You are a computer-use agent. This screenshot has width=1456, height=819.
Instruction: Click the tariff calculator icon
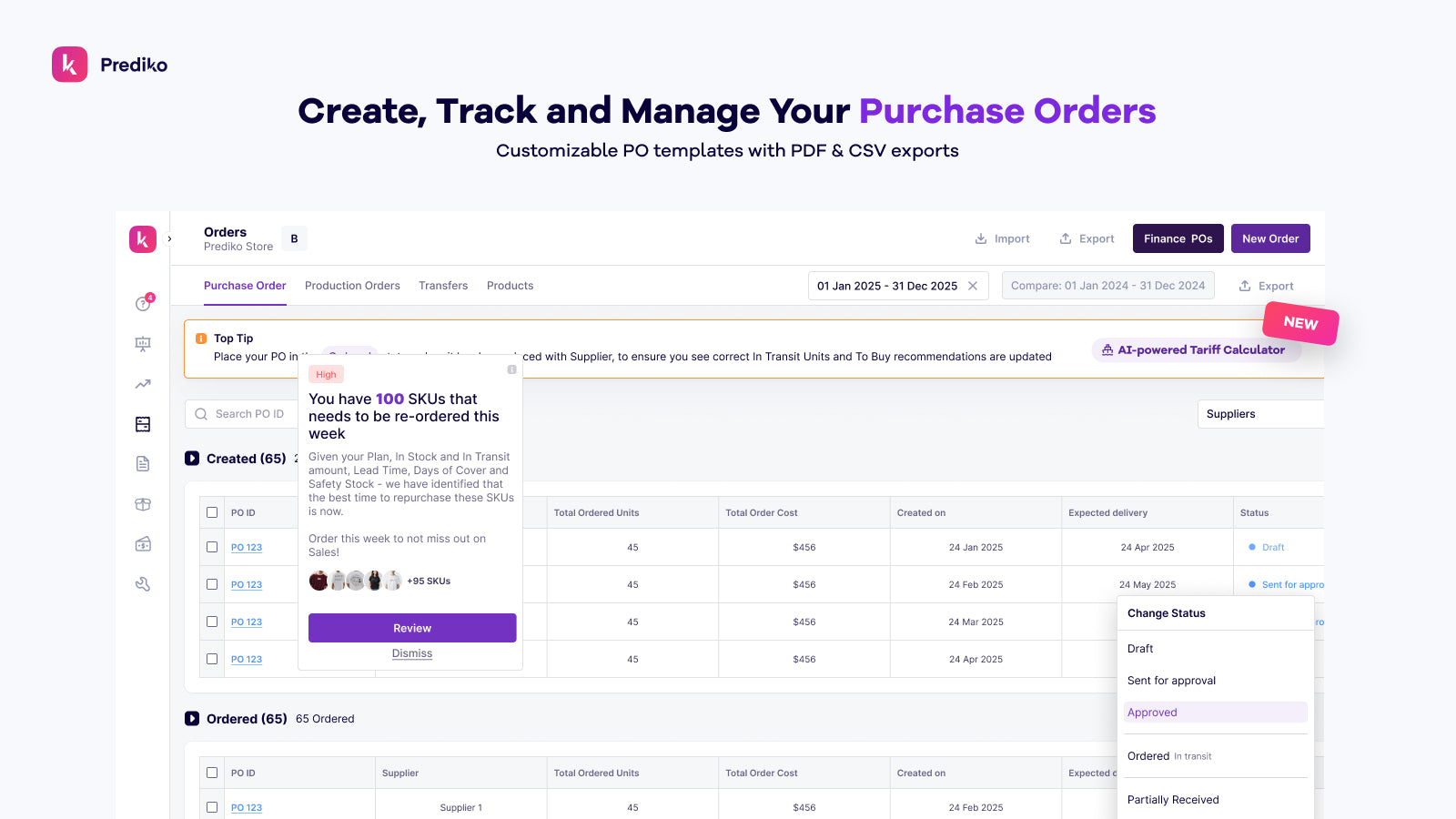1107,349
